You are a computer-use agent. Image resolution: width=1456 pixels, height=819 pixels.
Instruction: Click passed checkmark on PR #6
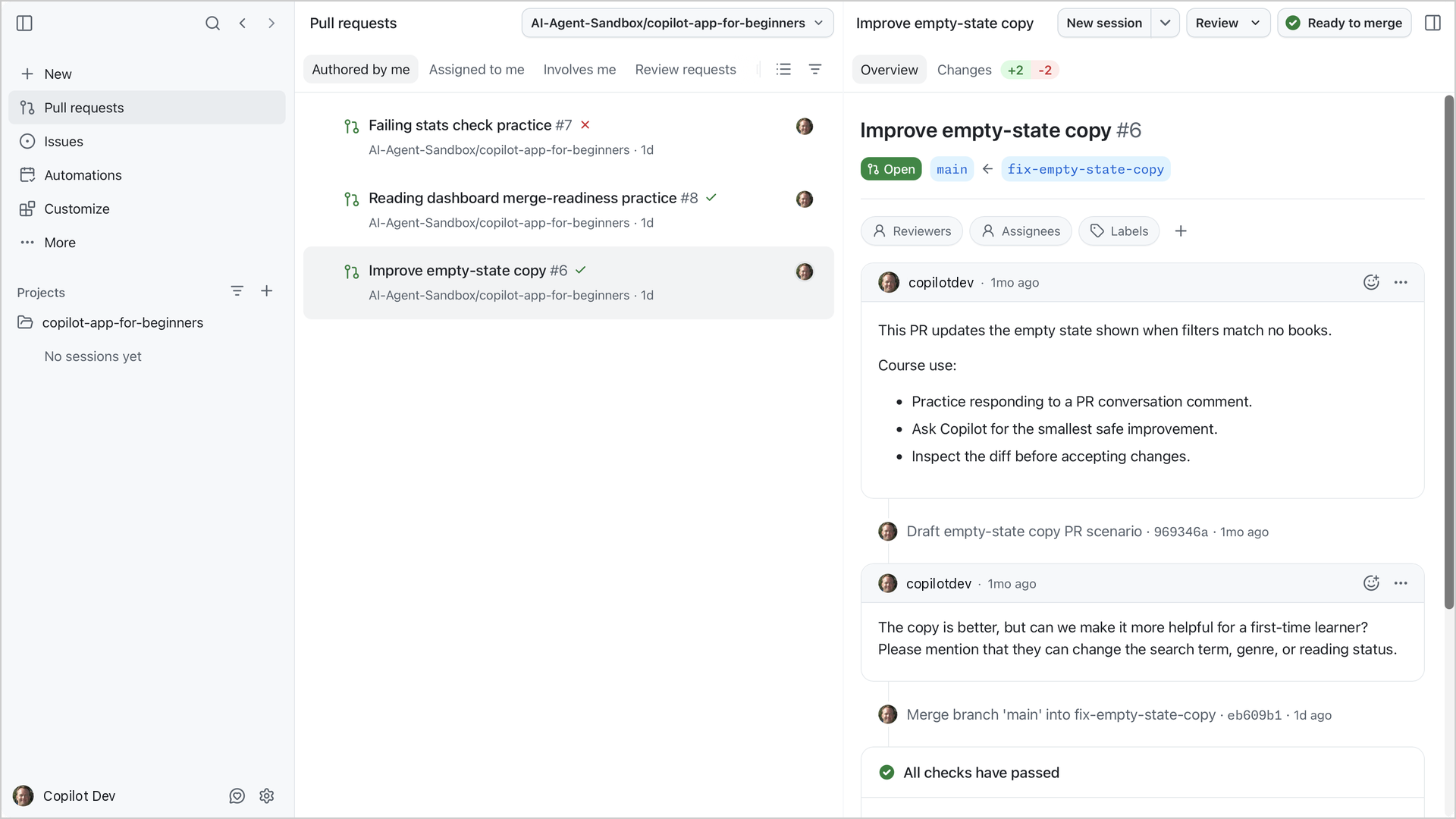coord(581,271)
